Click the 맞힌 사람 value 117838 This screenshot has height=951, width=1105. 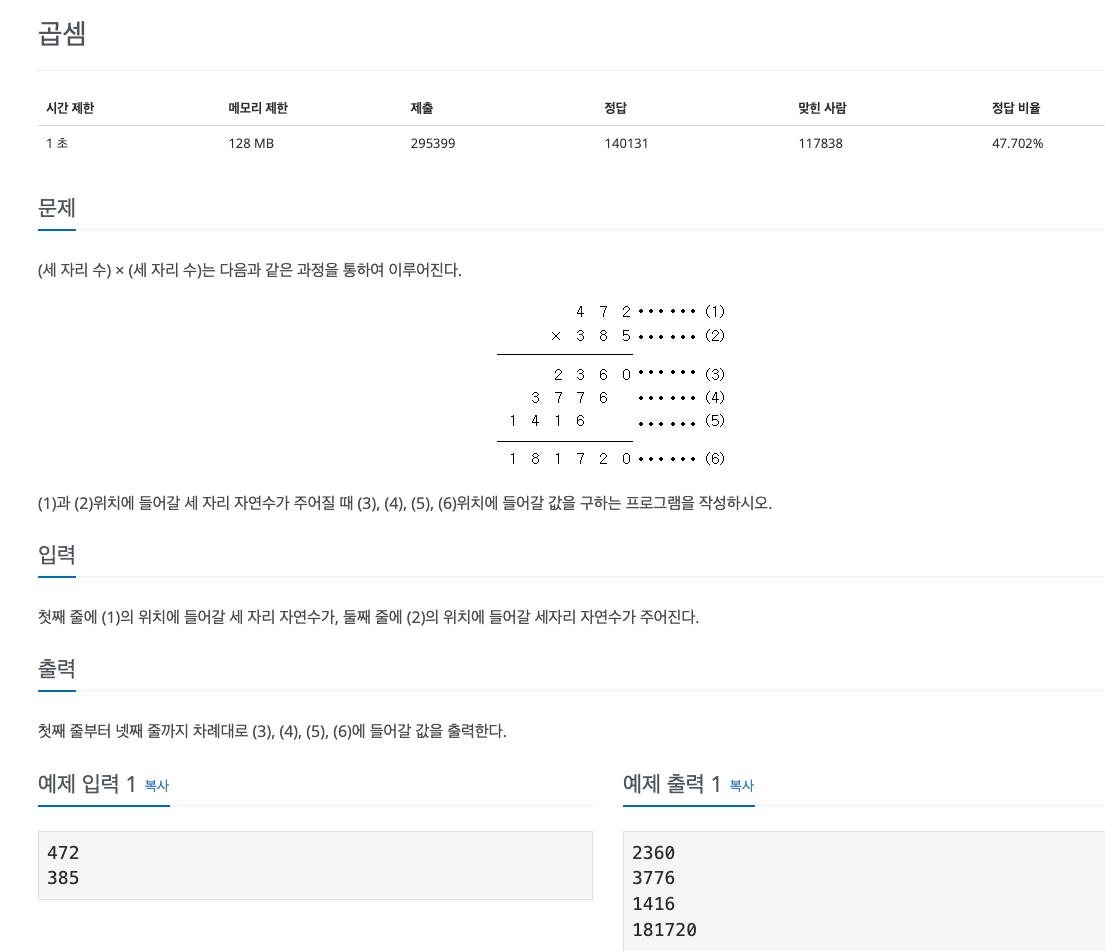click(x=821, y=143)
